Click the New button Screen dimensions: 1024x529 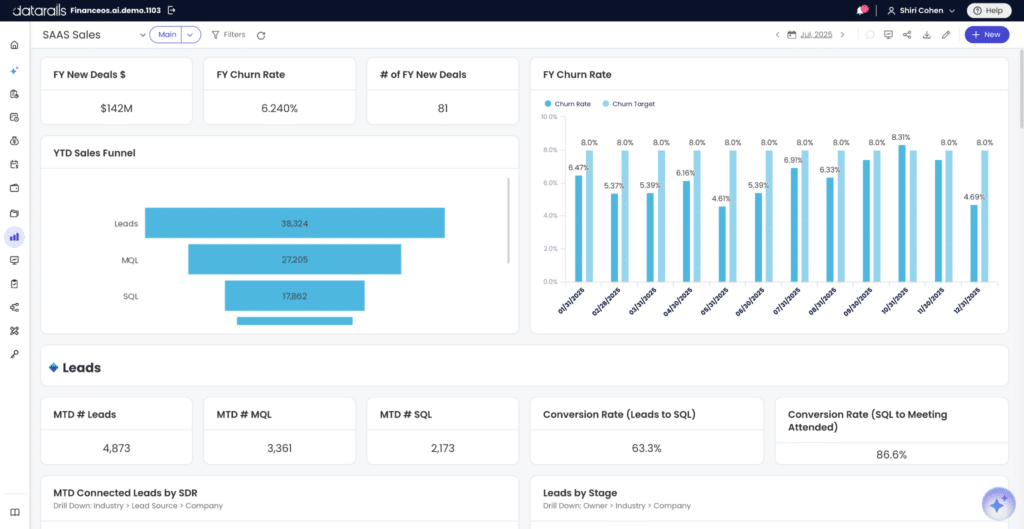coord(986,35)
